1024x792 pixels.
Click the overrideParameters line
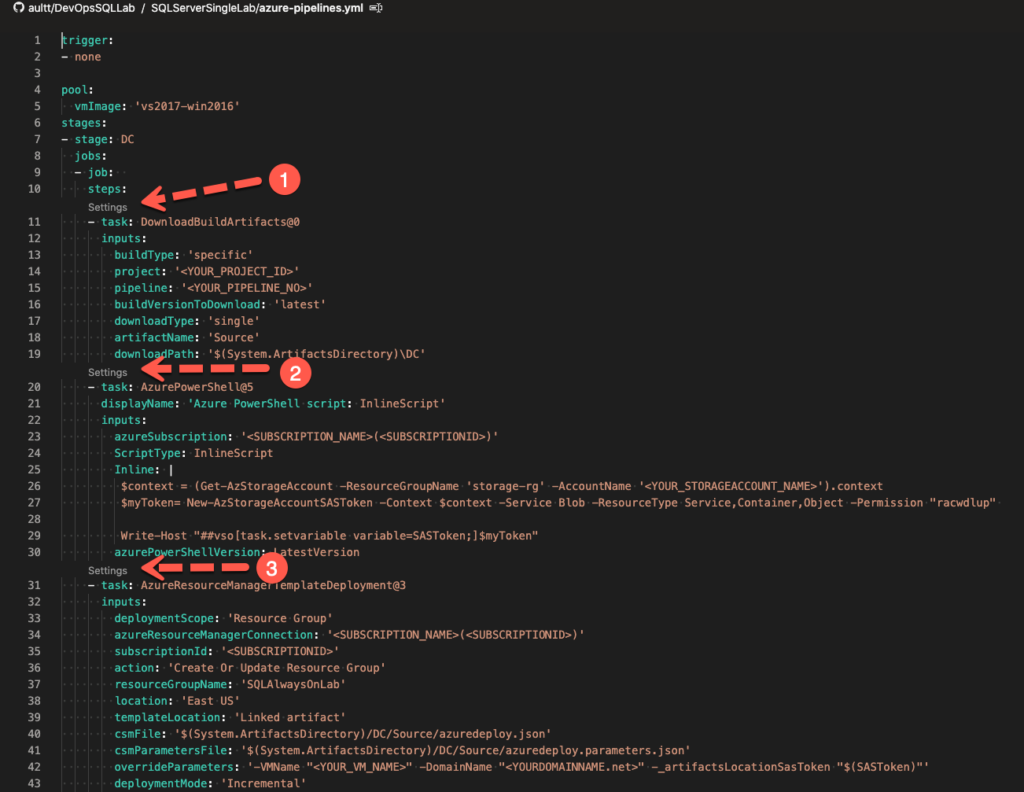pyautogui.click(x=522, y=767)
